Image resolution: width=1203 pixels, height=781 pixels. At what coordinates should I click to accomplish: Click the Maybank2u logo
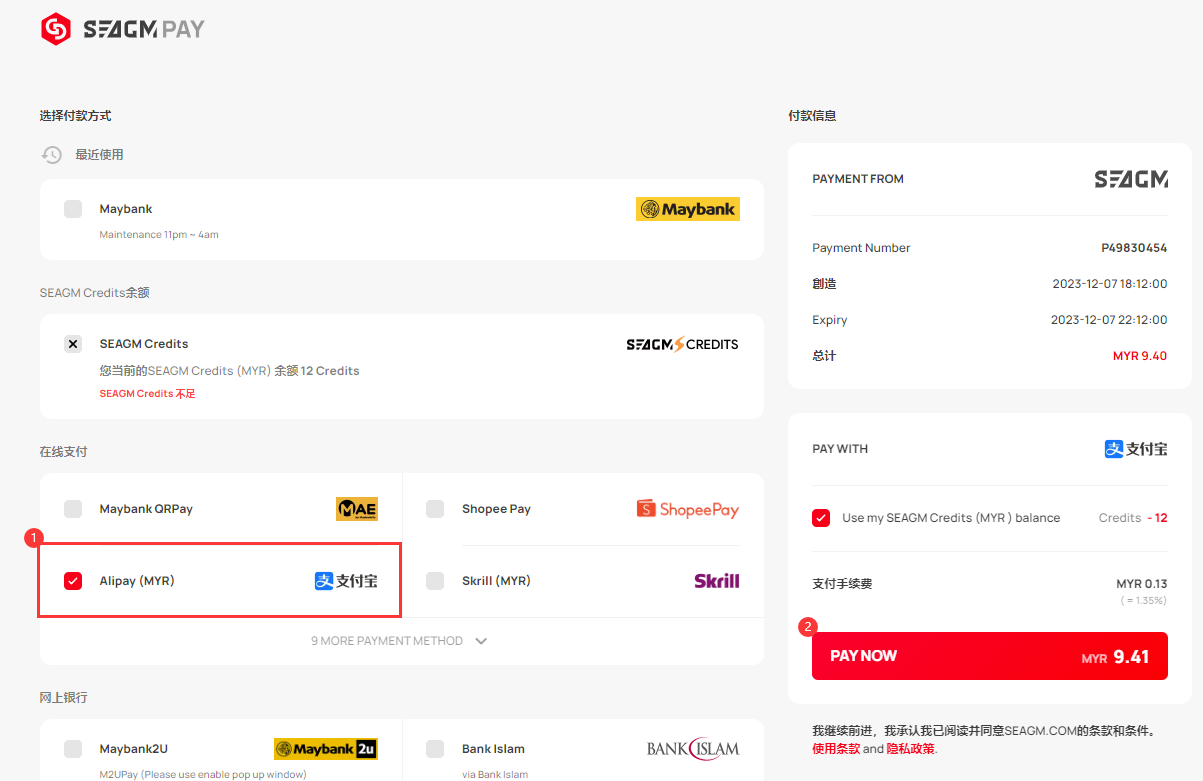coord(326,749)
